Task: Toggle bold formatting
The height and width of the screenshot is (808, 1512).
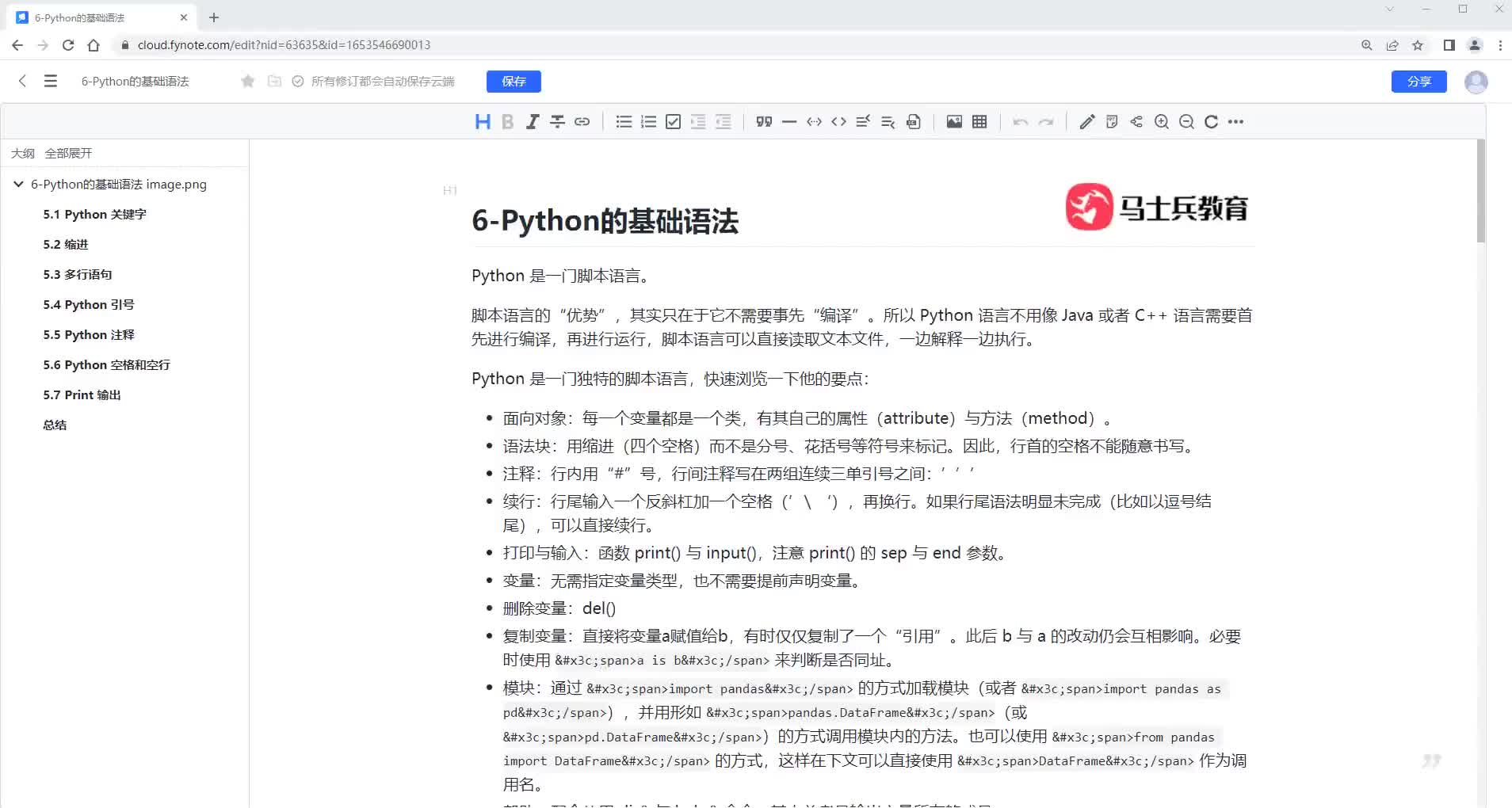Action: tap(508, 122)
